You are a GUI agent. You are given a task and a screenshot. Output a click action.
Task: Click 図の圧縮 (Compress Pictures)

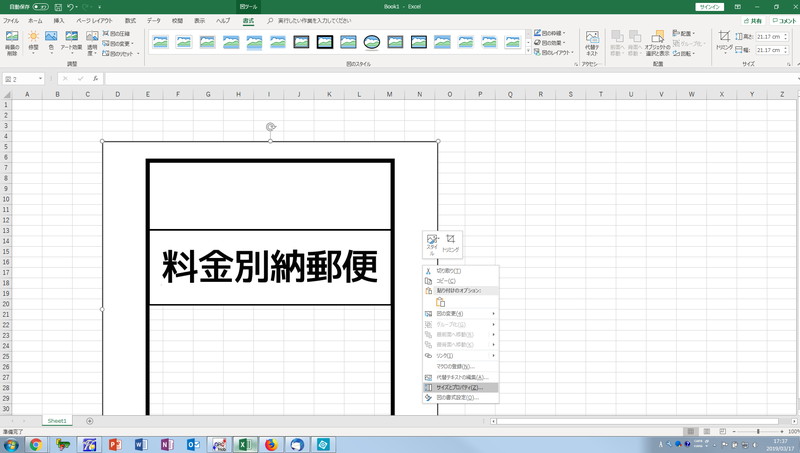coord(116,34)
